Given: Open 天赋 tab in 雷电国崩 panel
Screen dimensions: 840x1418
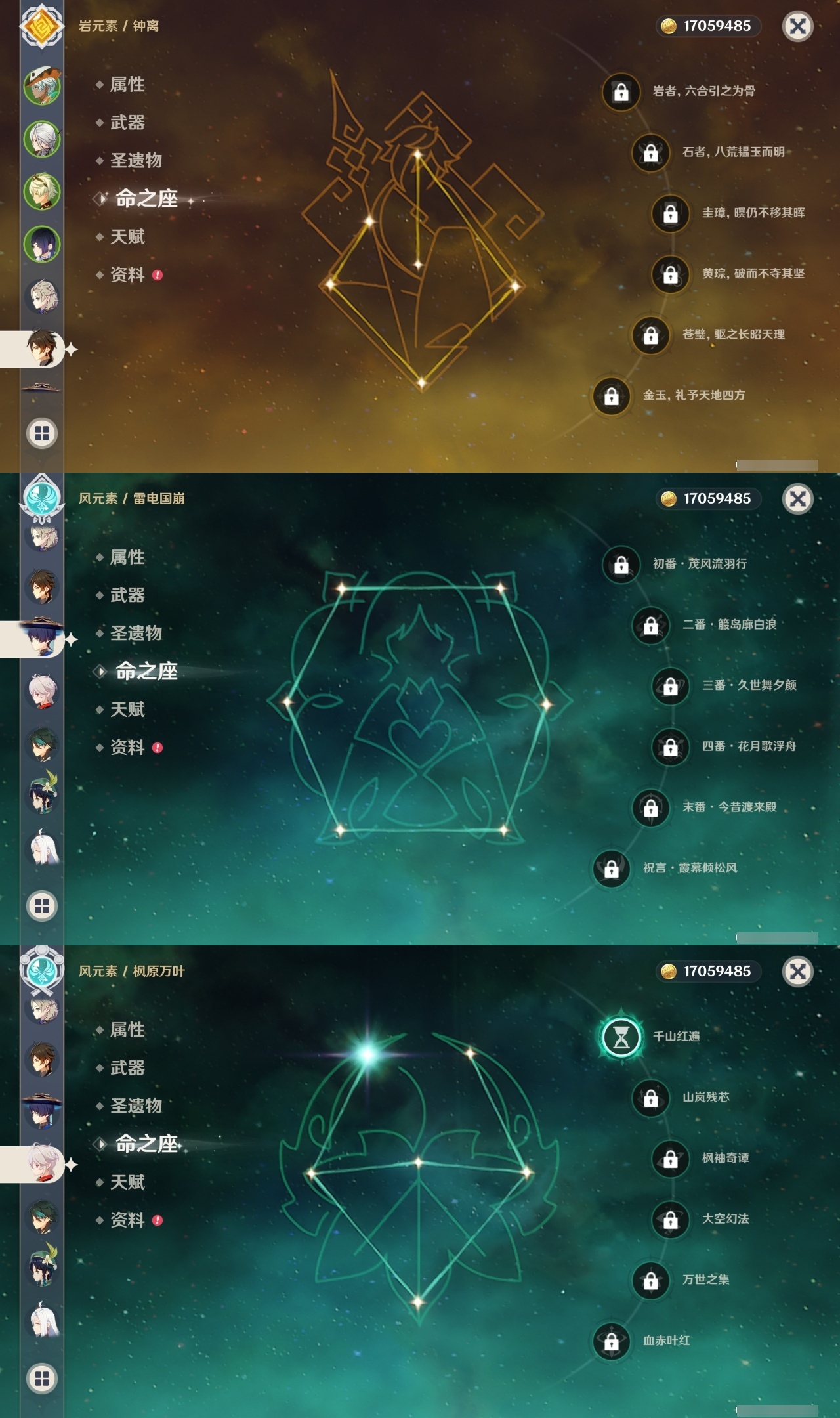Looking at the screenshot, I should [x=127, y=709].
